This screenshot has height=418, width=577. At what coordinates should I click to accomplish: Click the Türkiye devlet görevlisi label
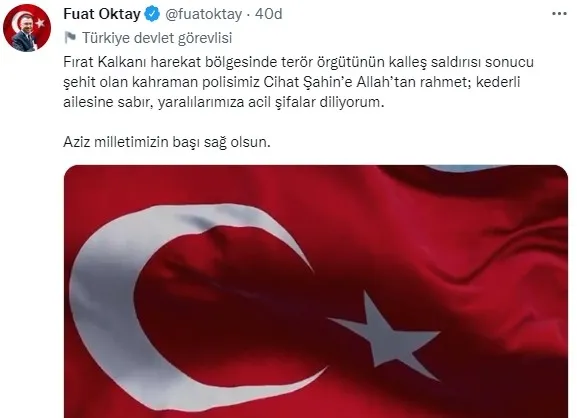click(x=157, y=38)
